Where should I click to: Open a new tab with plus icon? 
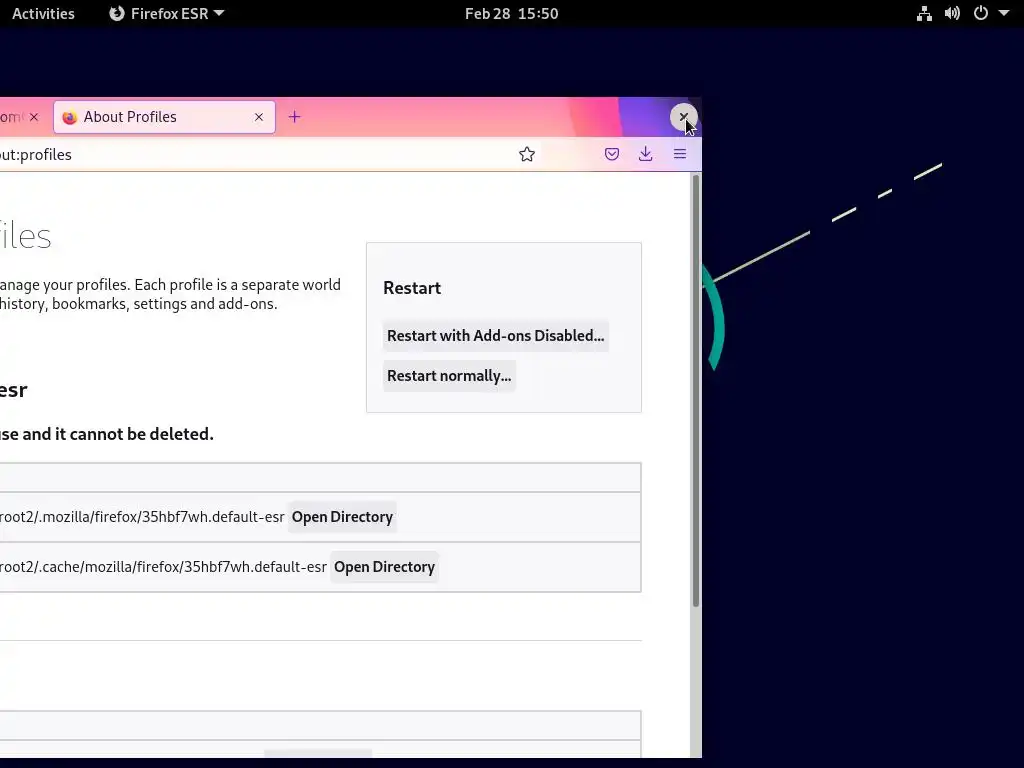[295, 117]
